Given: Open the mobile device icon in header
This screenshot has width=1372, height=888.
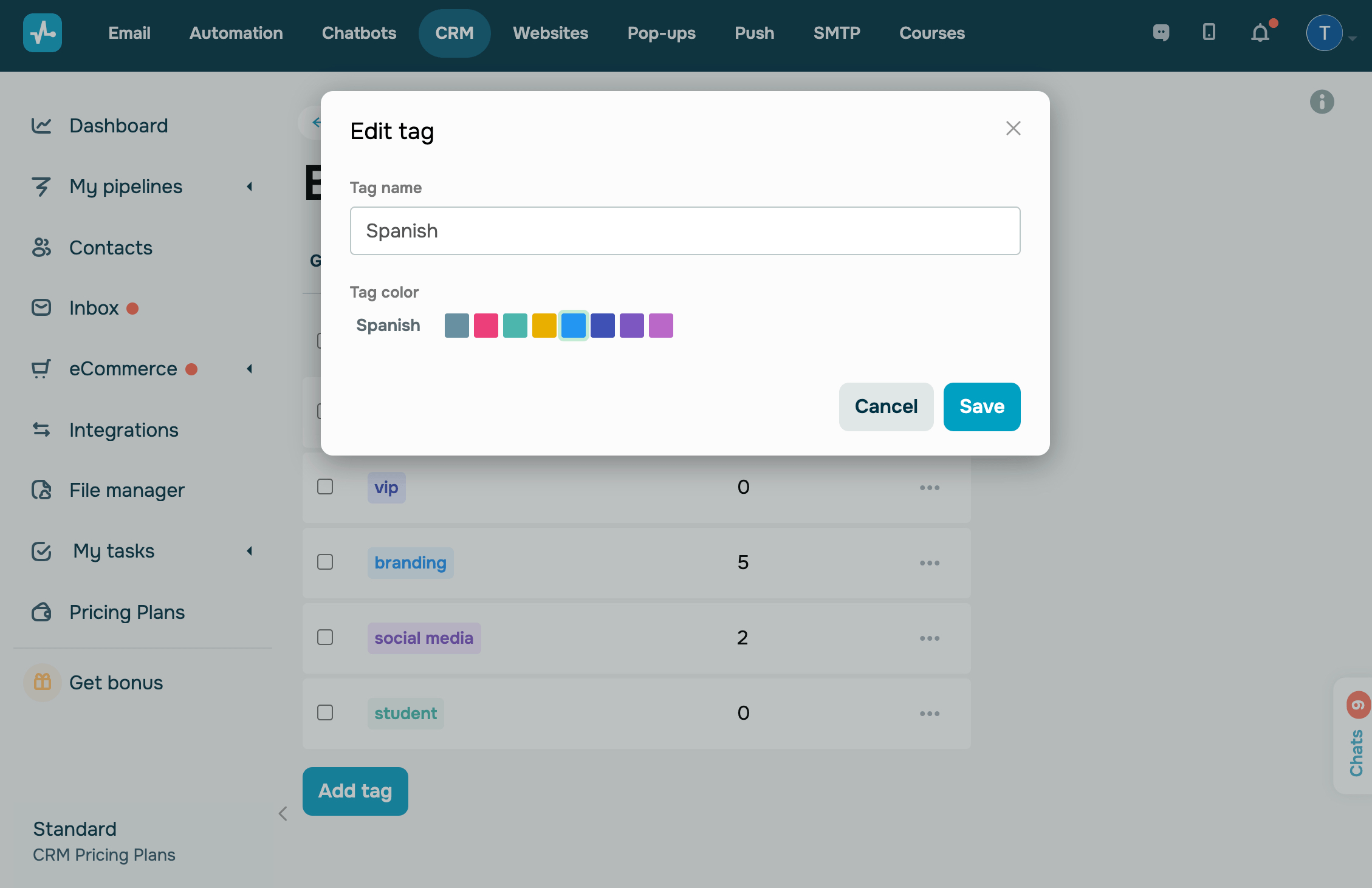Looking at the screenshot, I should pos(1209,32).
